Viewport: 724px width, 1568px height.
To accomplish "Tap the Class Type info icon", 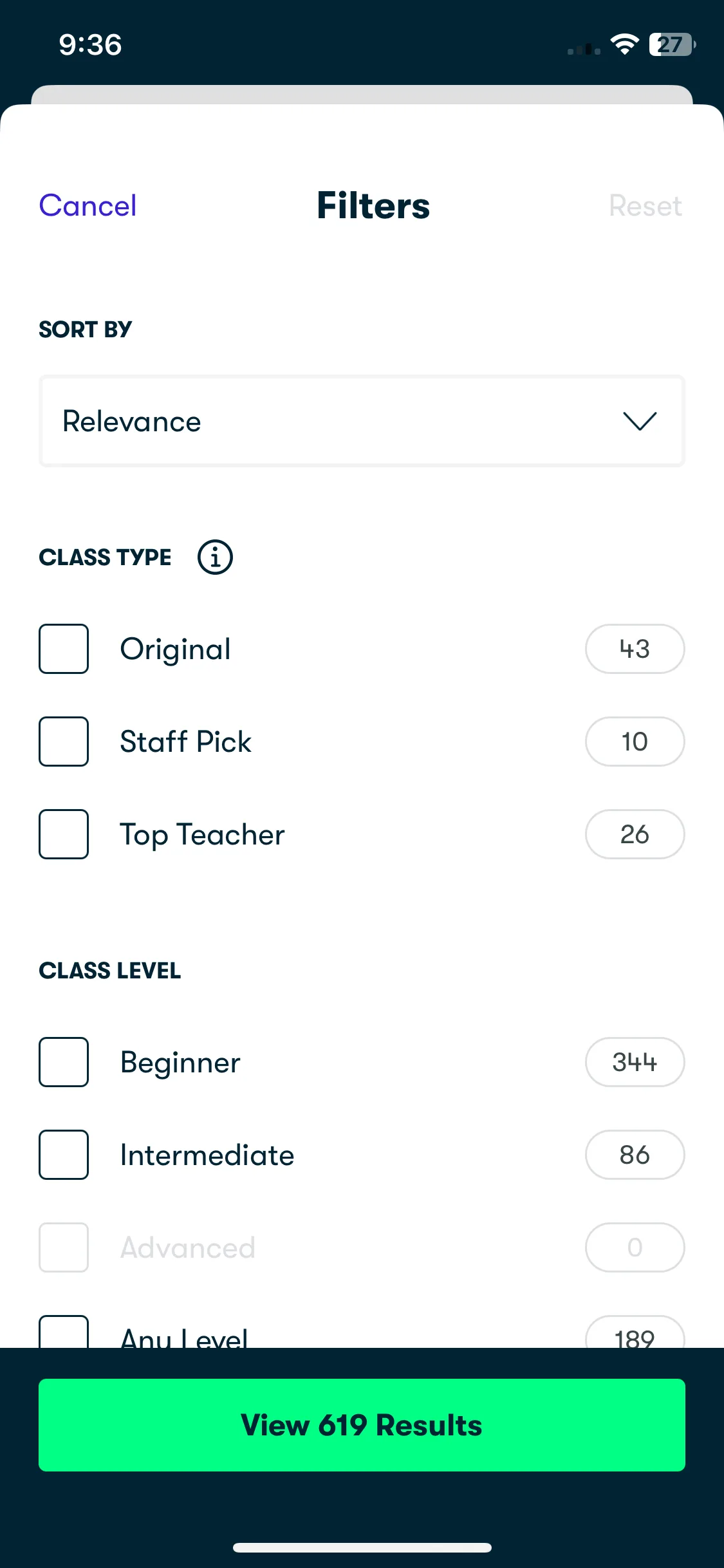I will coord(215,557).
